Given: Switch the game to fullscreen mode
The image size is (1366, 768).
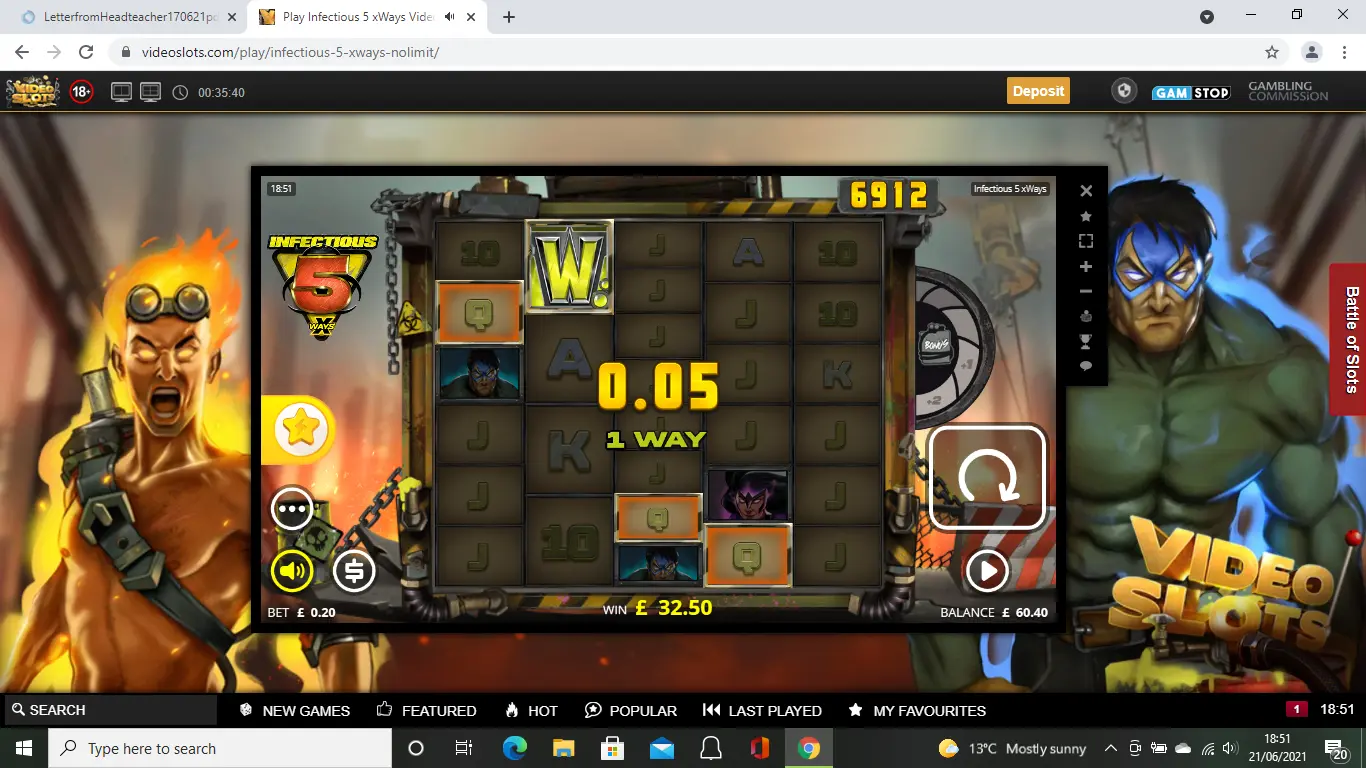Looking at the screenshot, I should (1086, 241).
